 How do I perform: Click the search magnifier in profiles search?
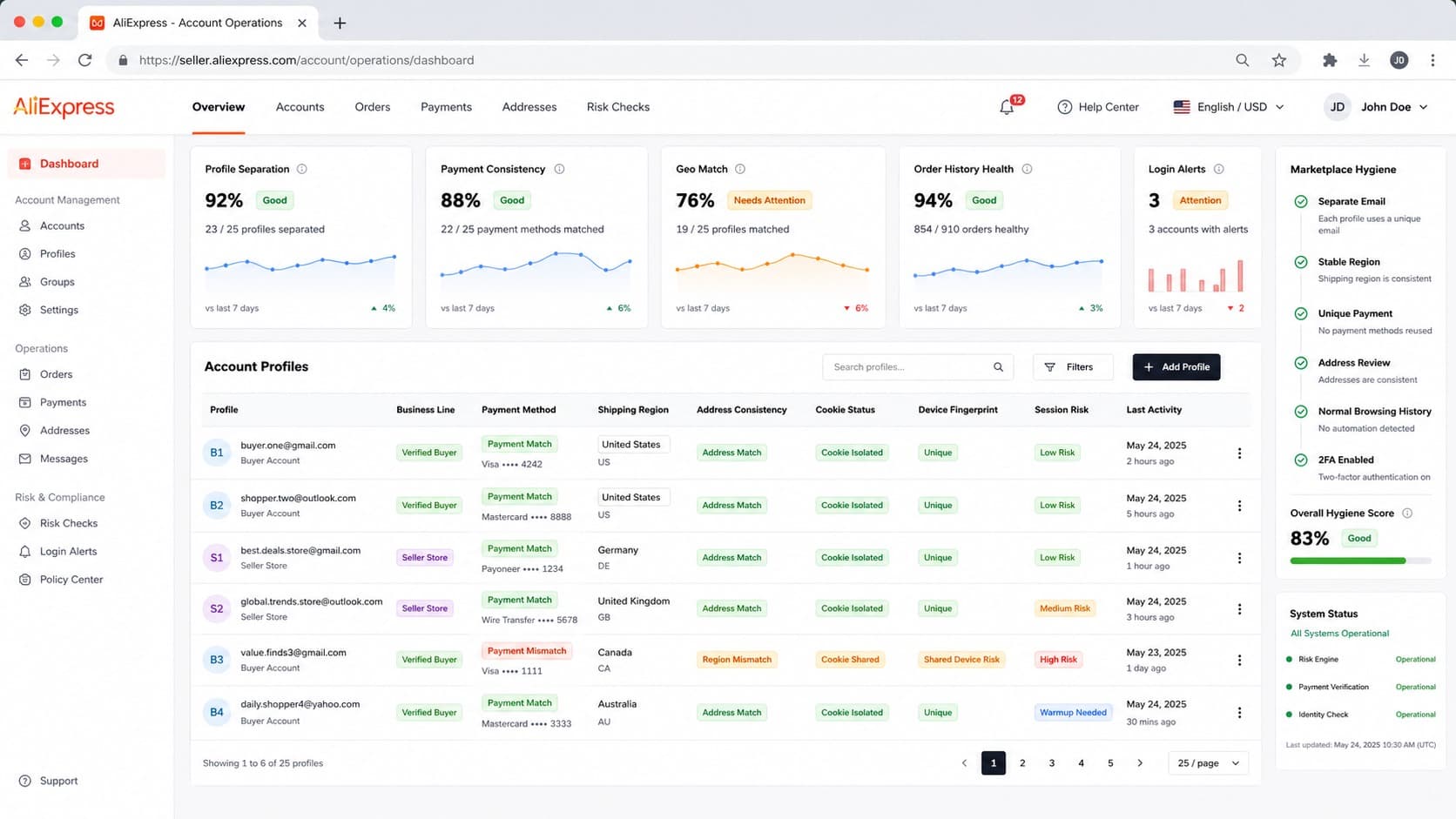coord(998,367)
